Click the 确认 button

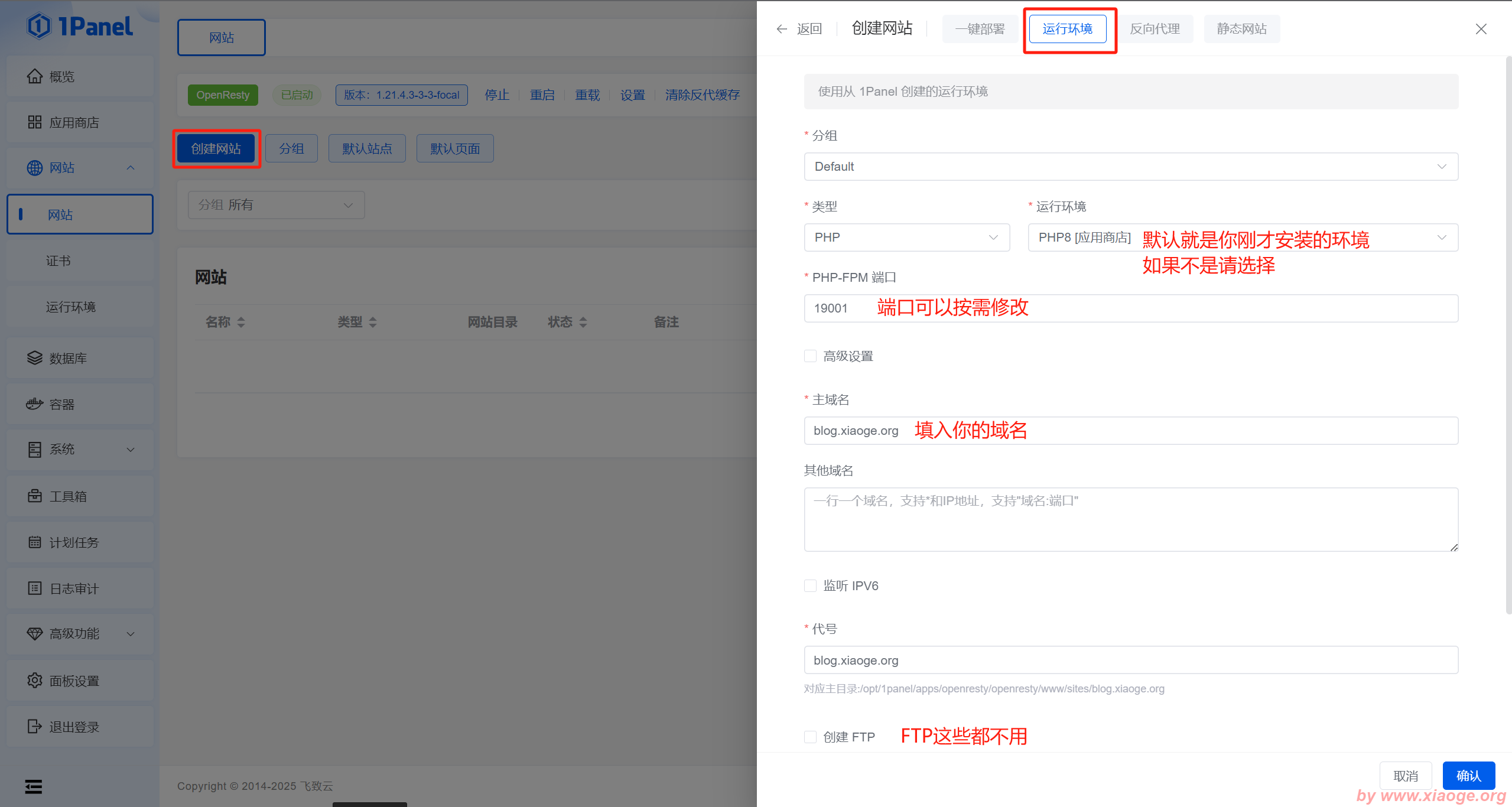point(1468,776)
